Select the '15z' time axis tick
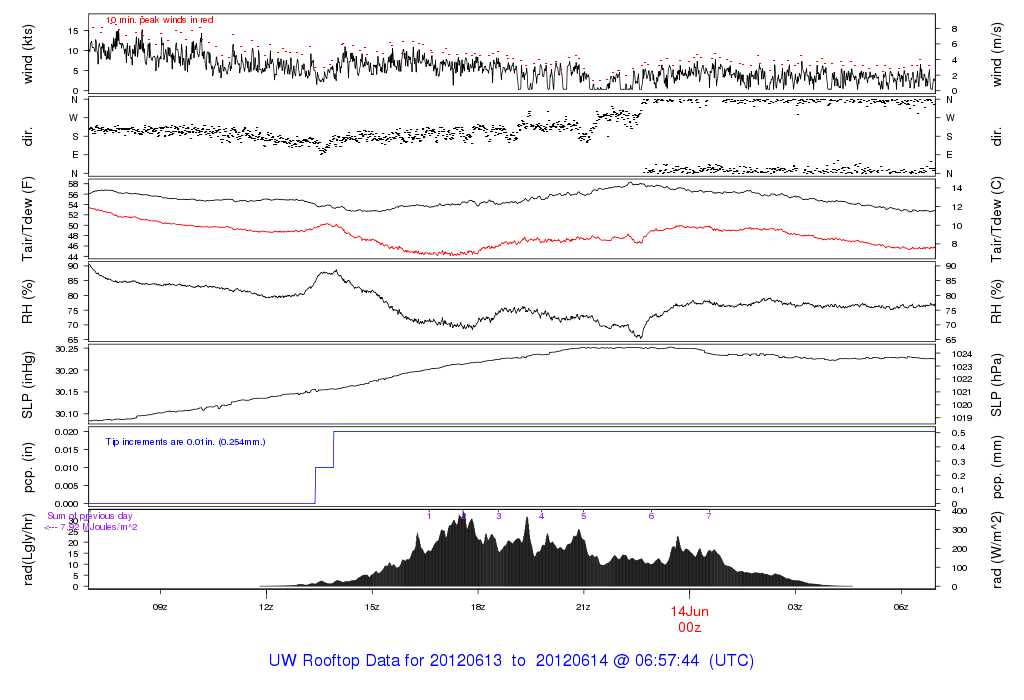 point(372,607)
